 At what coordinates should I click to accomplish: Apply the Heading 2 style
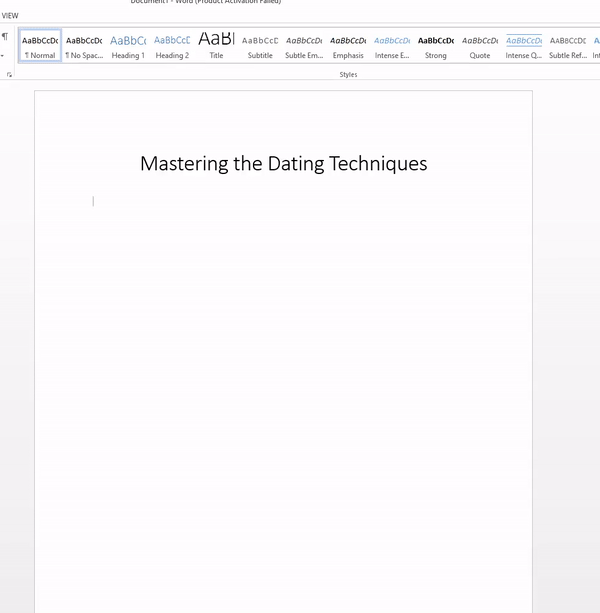[172, 46]
